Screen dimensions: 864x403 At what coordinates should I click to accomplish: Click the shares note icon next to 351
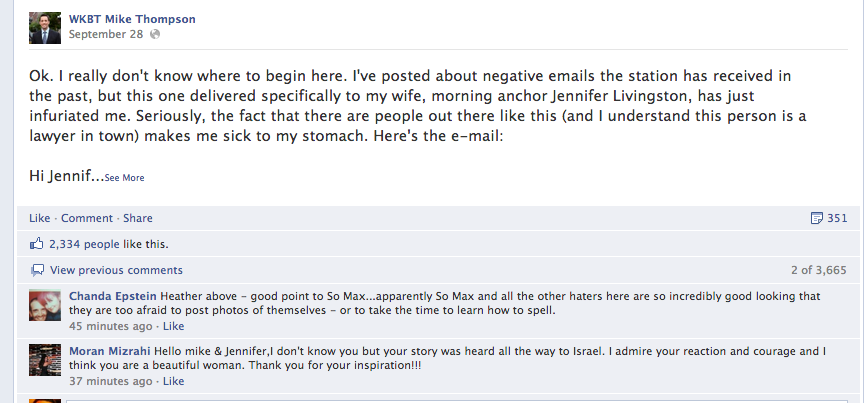tap(817, 218)
